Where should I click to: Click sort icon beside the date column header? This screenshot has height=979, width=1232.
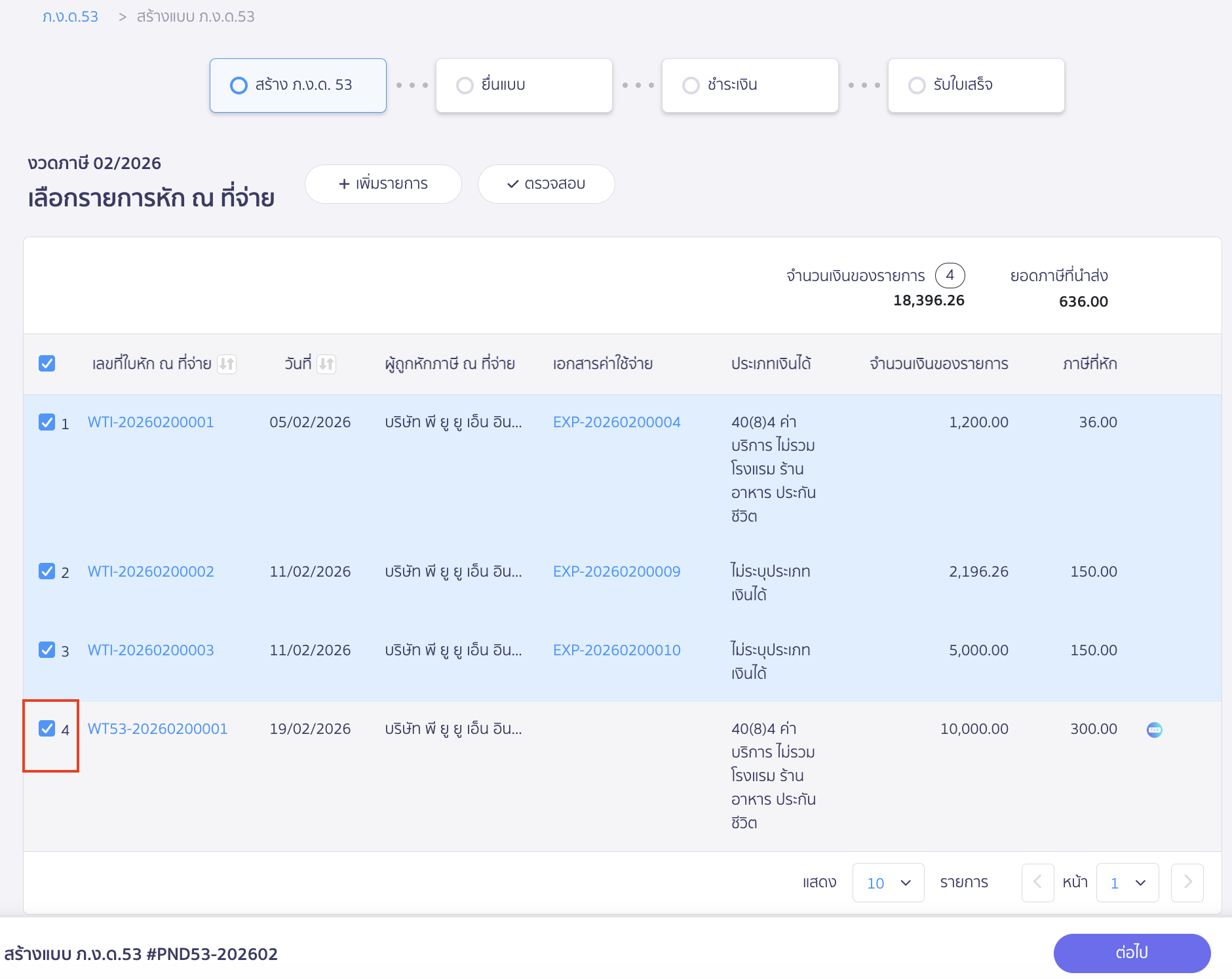326,364
